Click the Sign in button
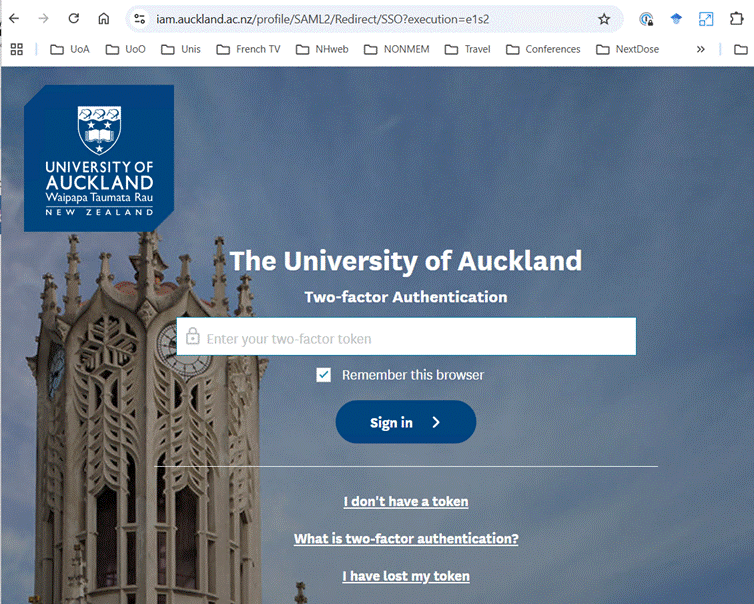 tap(406, 422)
